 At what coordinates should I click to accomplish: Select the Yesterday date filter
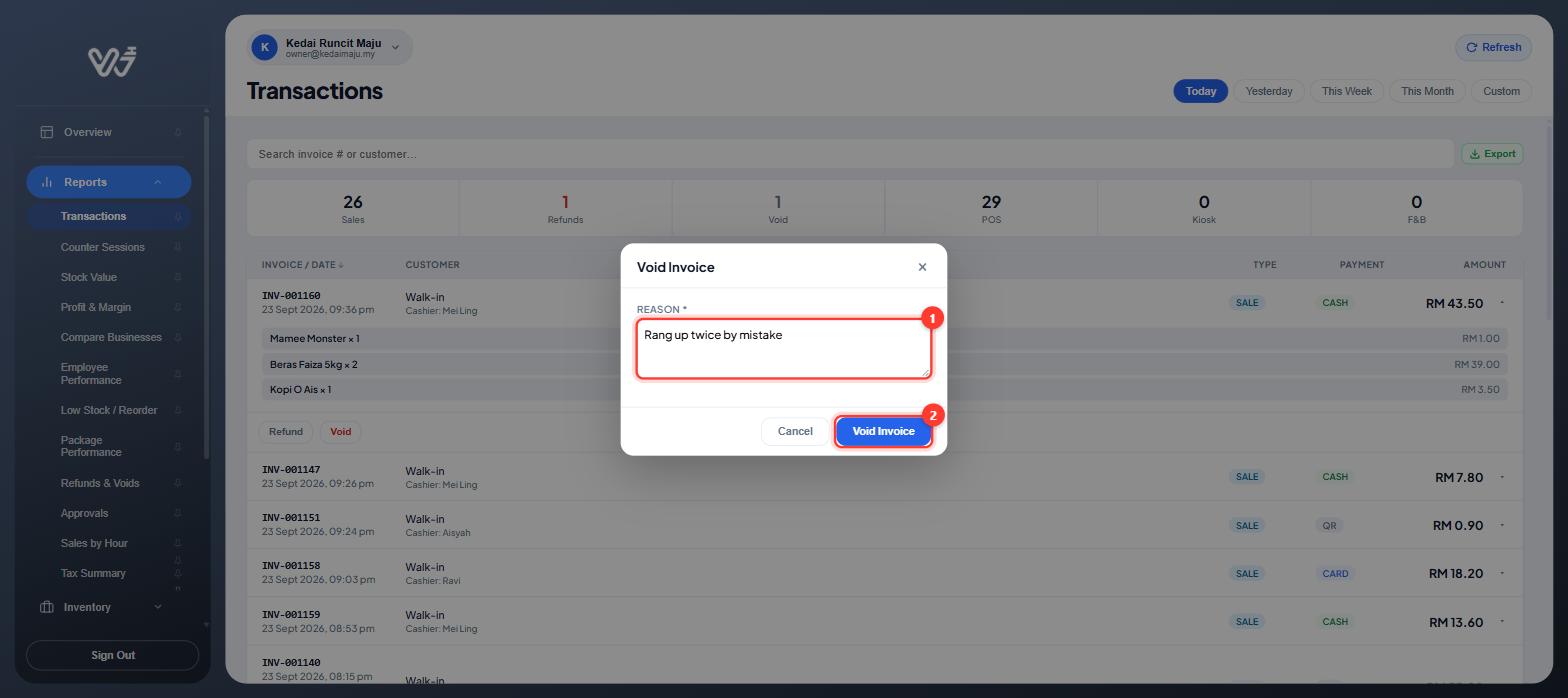point(1269,91)
